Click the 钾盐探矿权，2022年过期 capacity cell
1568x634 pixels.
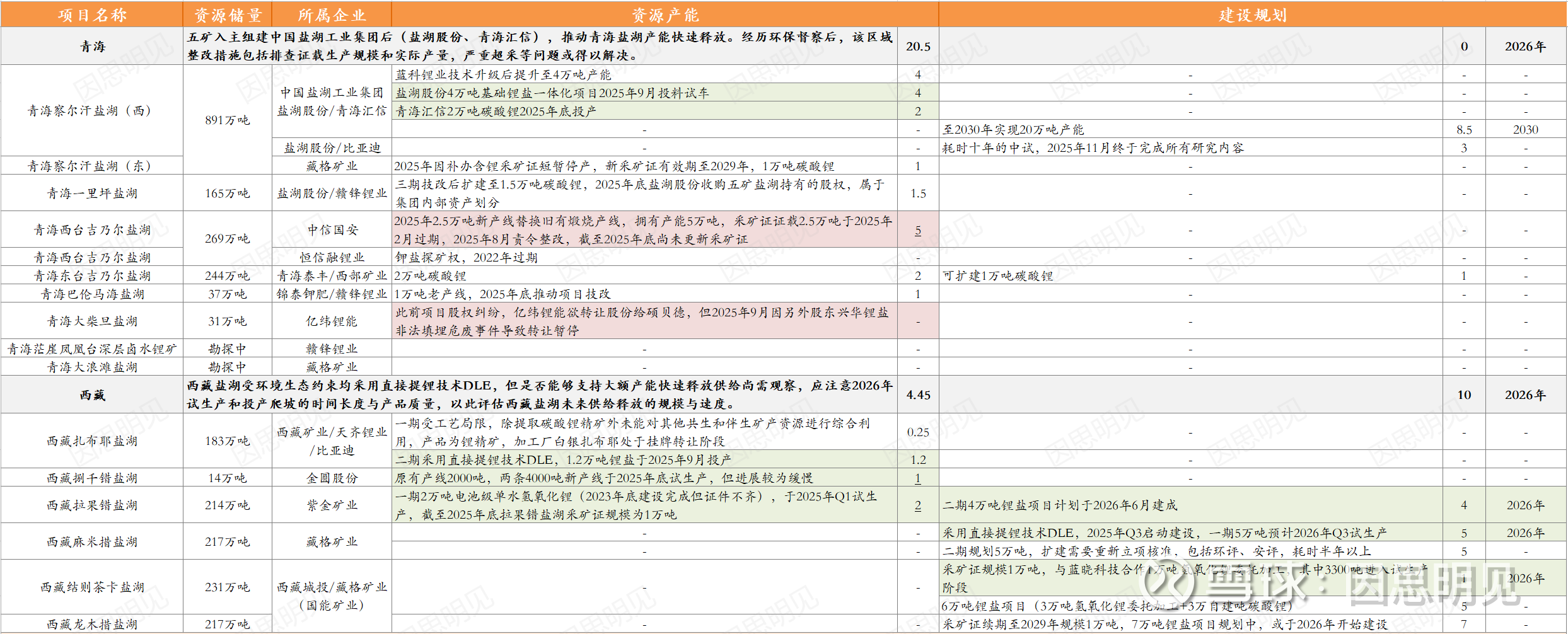(644, 257)
